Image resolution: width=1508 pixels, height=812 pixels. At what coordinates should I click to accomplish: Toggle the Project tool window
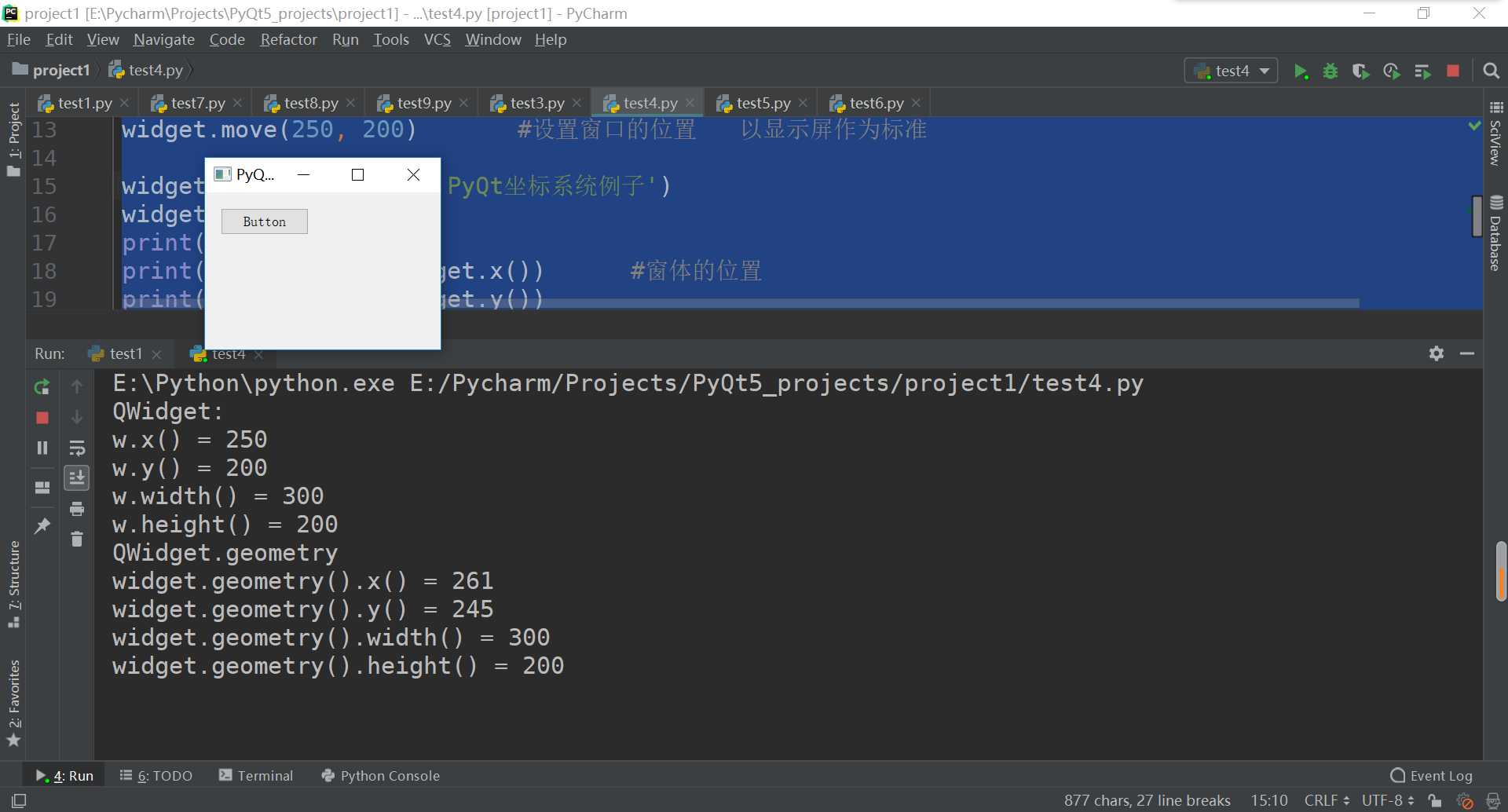tap(13, 140)
